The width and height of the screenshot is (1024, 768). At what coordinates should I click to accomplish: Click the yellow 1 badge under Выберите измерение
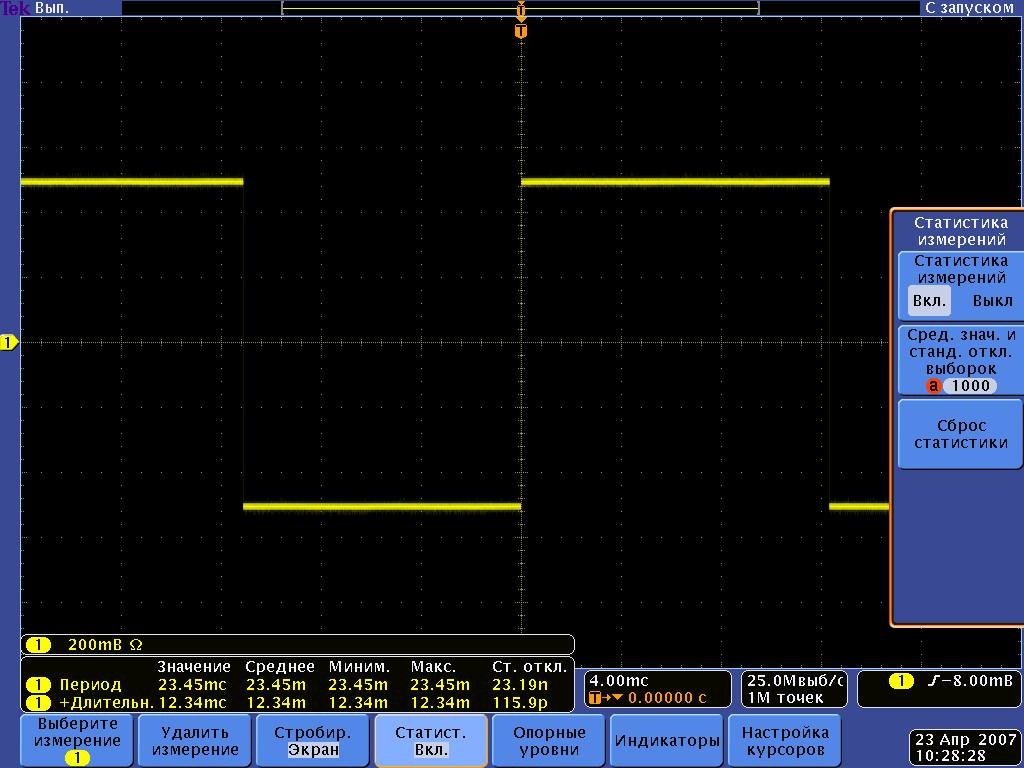pos(78,758)
